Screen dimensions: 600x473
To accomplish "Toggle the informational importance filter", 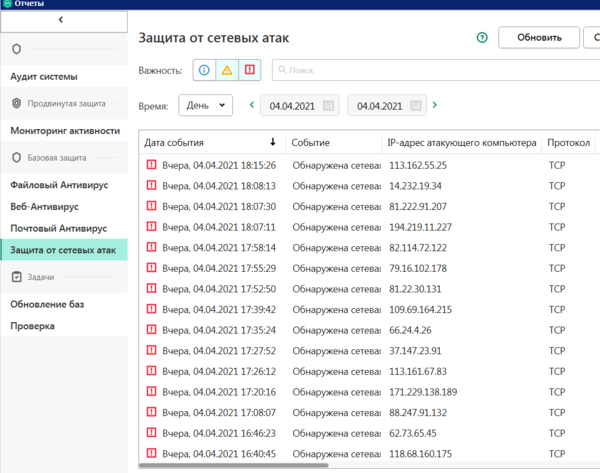I will [204, 70].
